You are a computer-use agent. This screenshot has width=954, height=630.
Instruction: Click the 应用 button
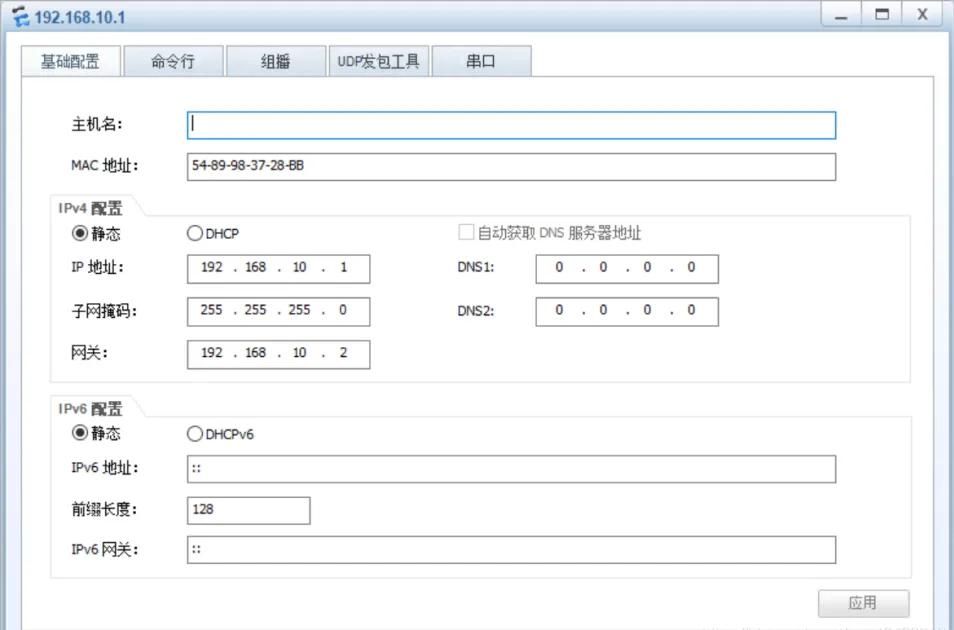(863, 603)
